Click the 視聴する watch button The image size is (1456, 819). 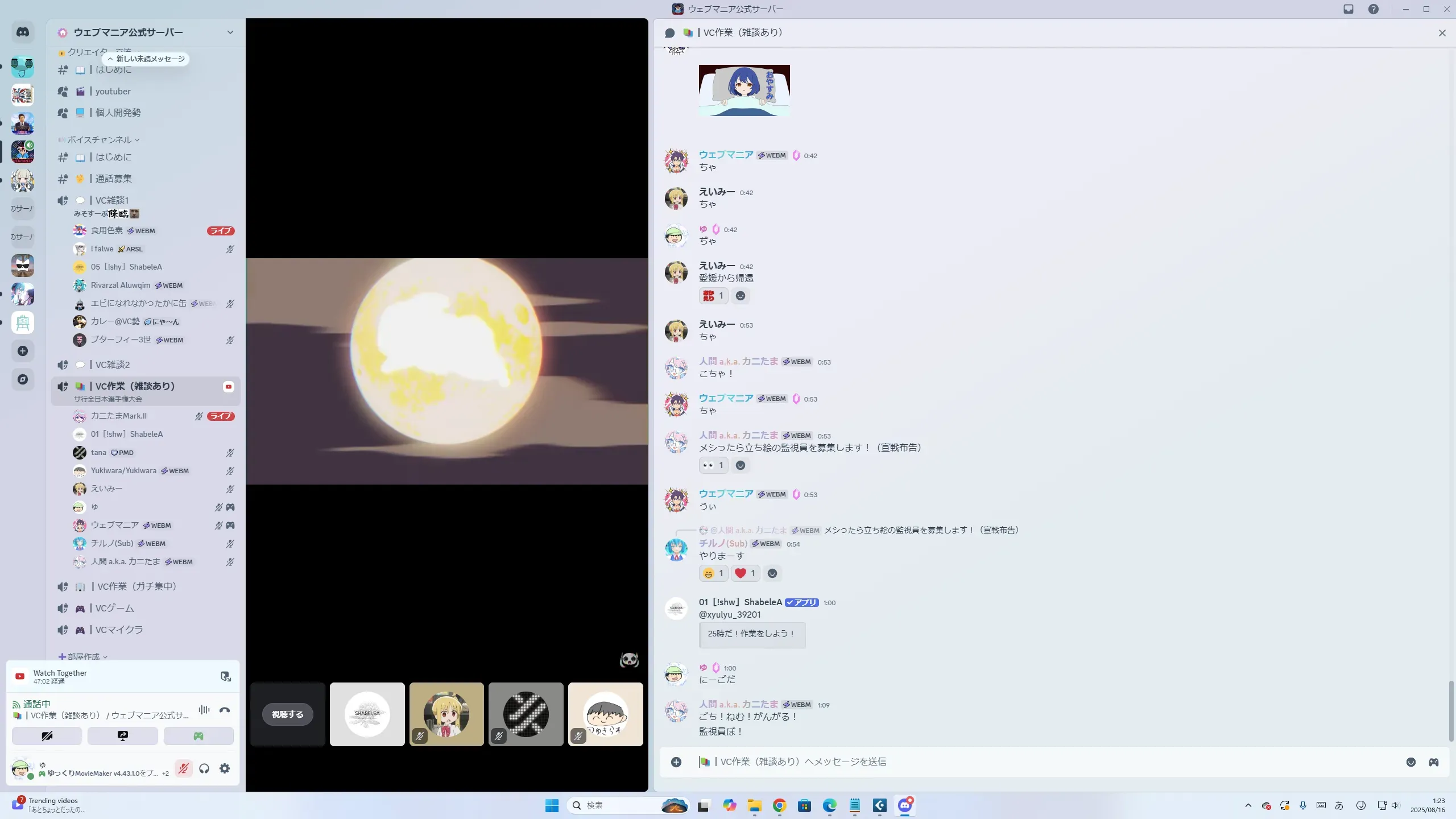click(x=288, y=714)
